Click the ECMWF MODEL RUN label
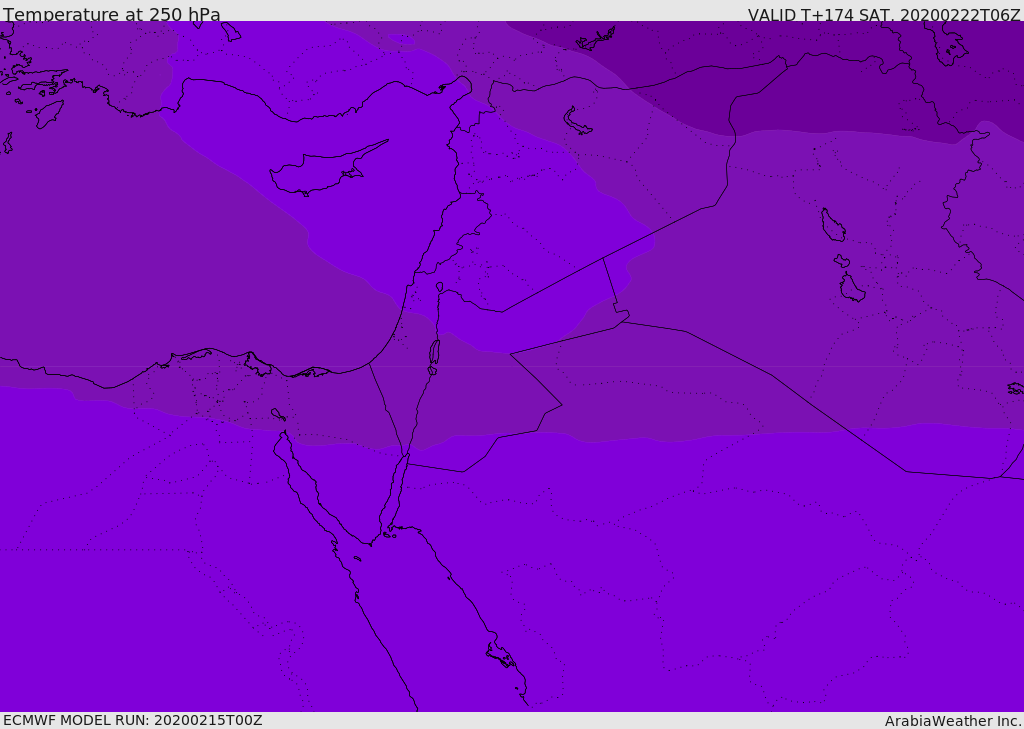1024x729 pixels. pos(133,720)
